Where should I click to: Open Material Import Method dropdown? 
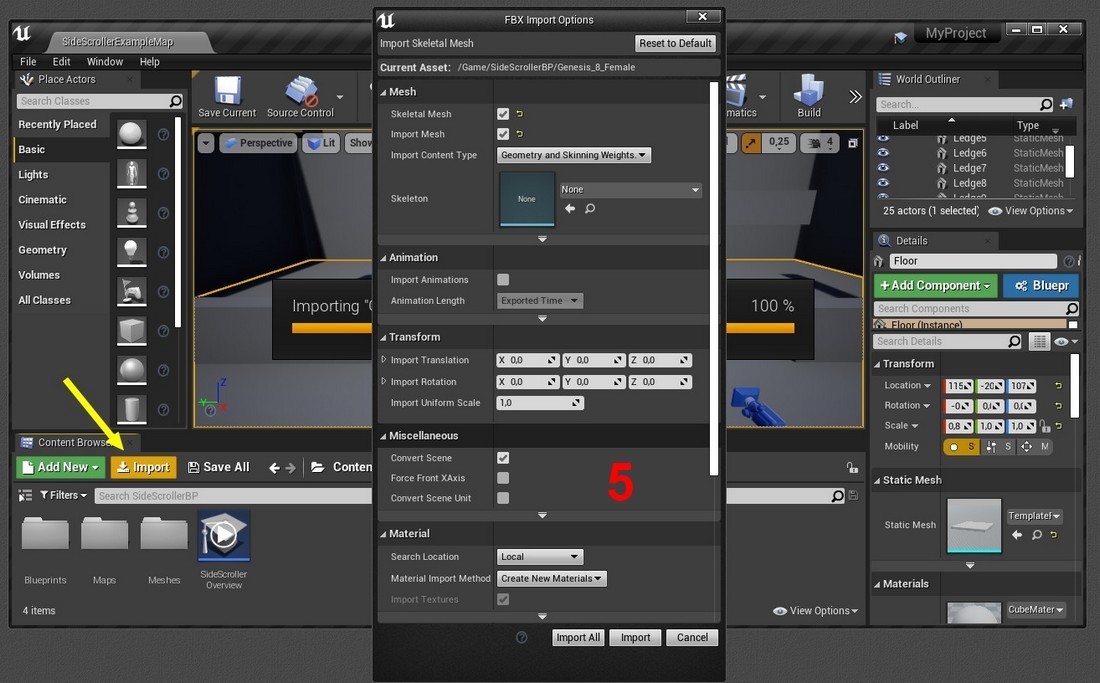coord(552,579)
